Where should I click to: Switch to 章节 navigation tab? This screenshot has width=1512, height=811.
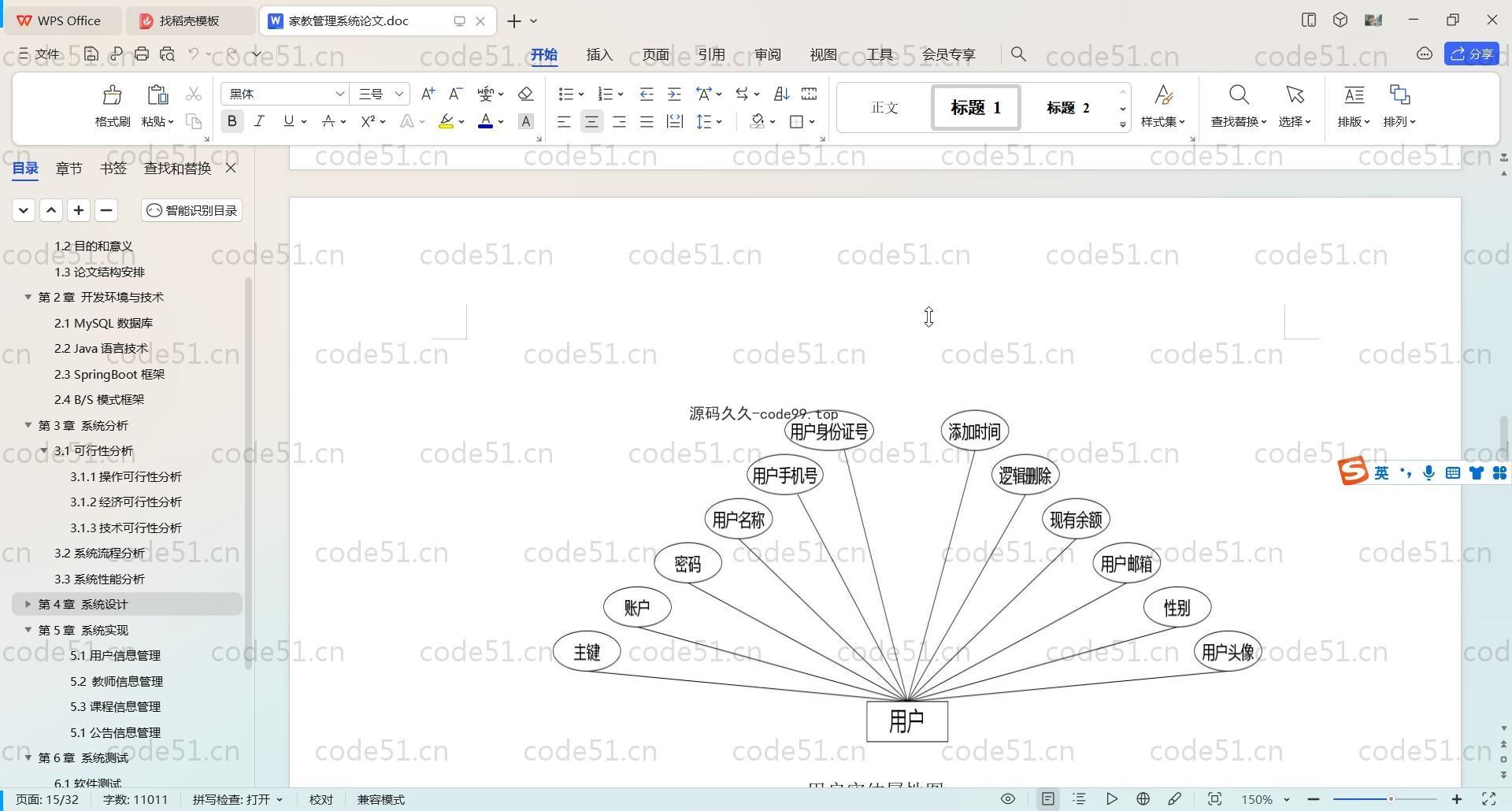tap(69, 168)
